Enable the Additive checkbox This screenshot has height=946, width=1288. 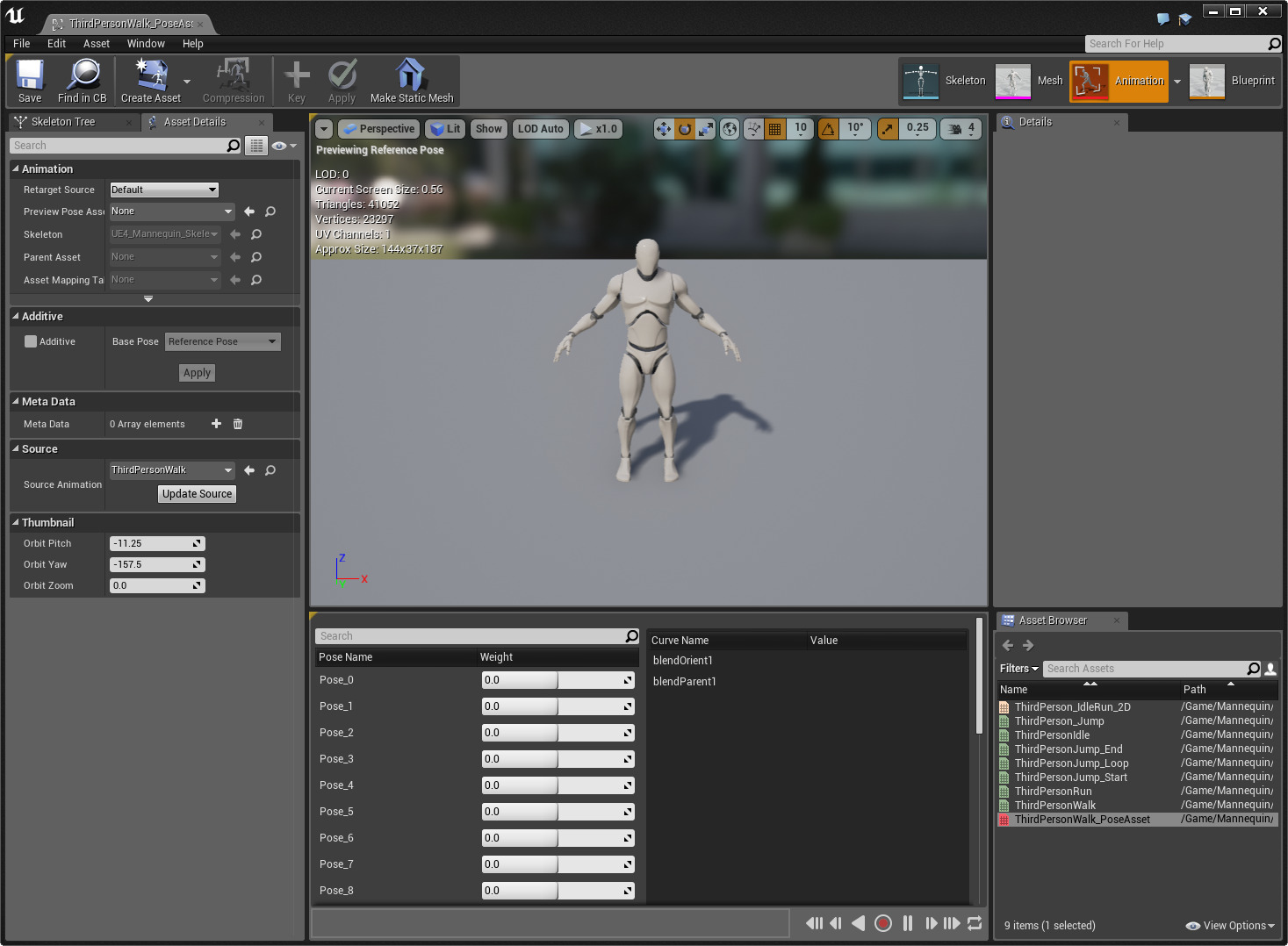tap(31, 341)
